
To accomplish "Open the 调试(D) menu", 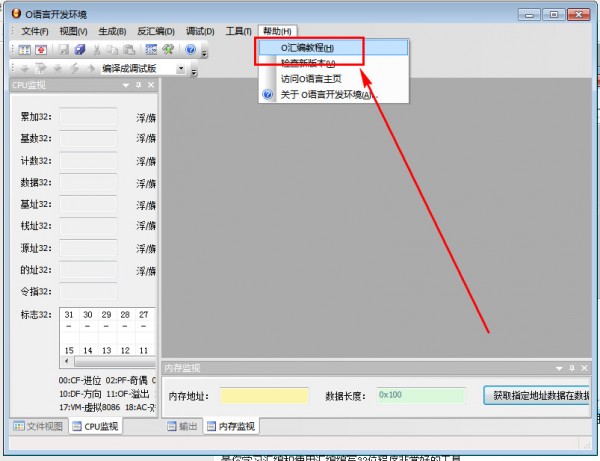I will click(200, 31).
